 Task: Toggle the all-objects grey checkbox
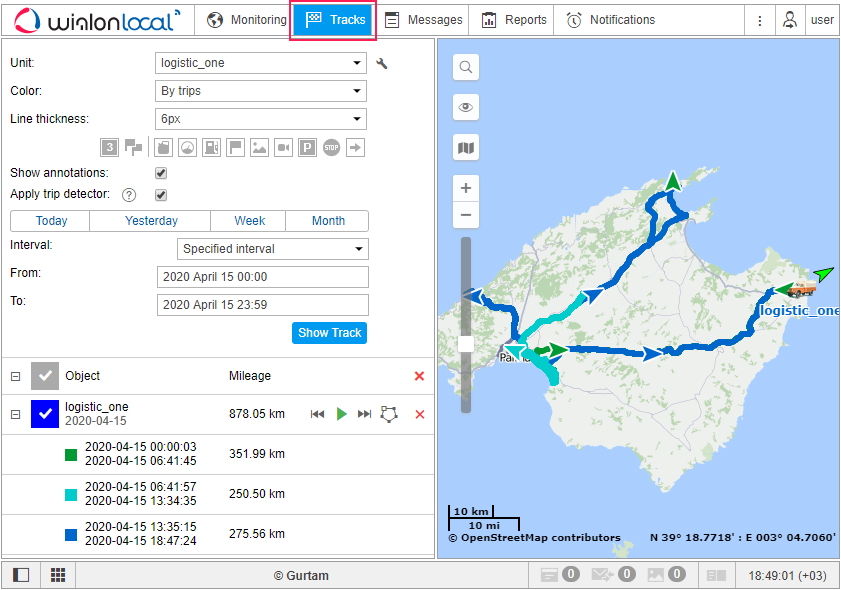(x=45, y=376)
